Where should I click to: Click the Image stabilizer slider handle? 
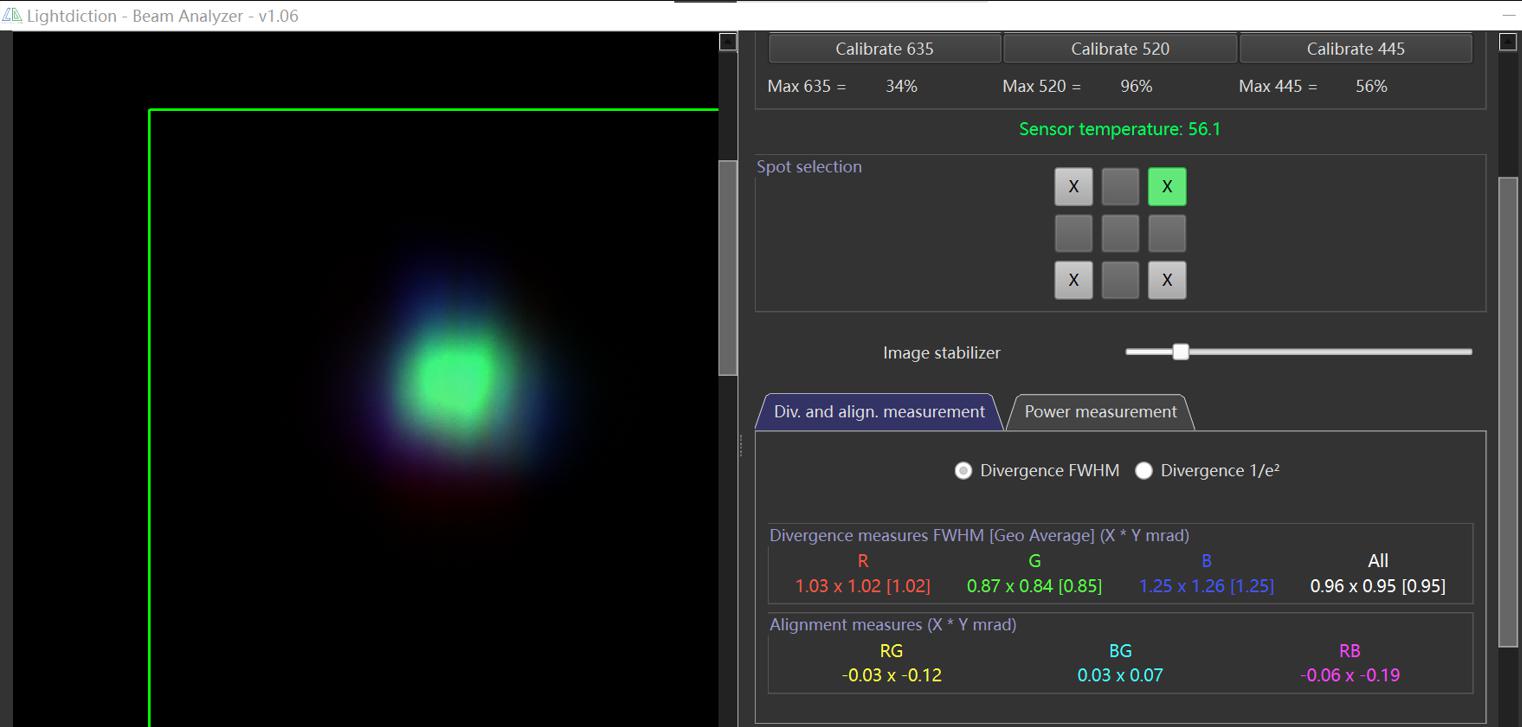point(1181,352)
